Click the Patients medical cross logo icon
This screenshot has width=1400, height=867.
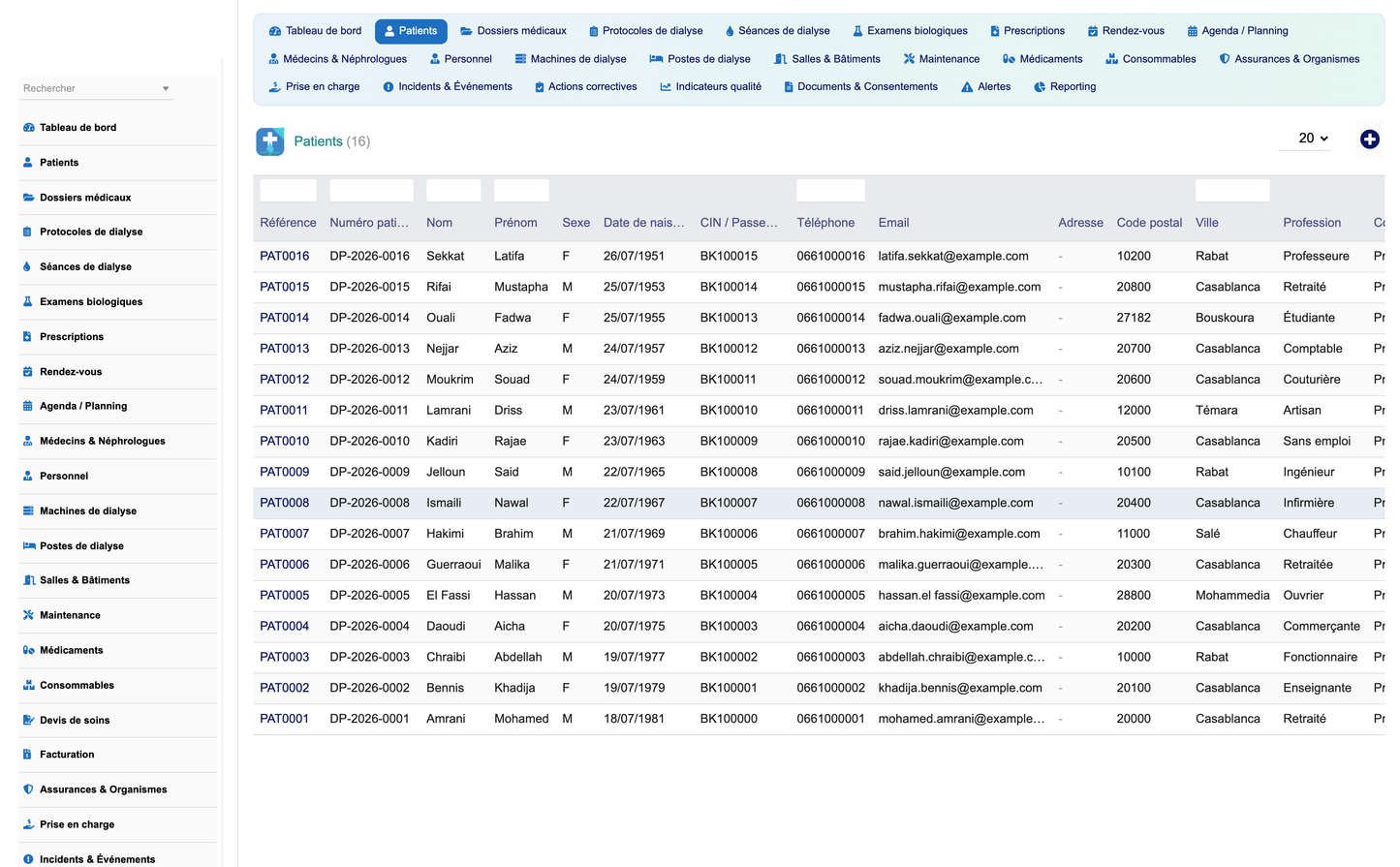click(x=270, y=141)
